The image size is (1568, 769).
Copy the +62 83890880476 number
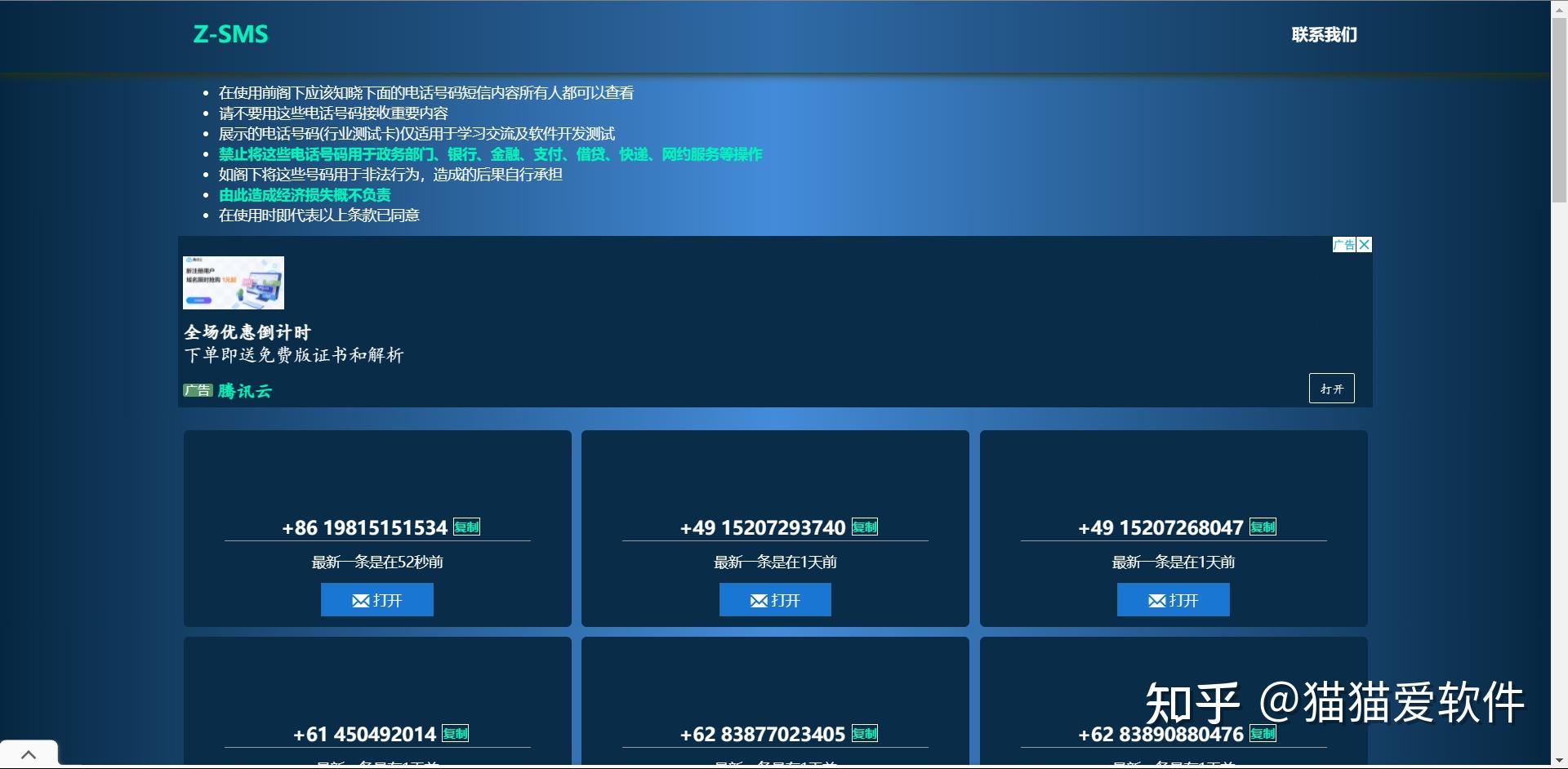[1263, 734]
